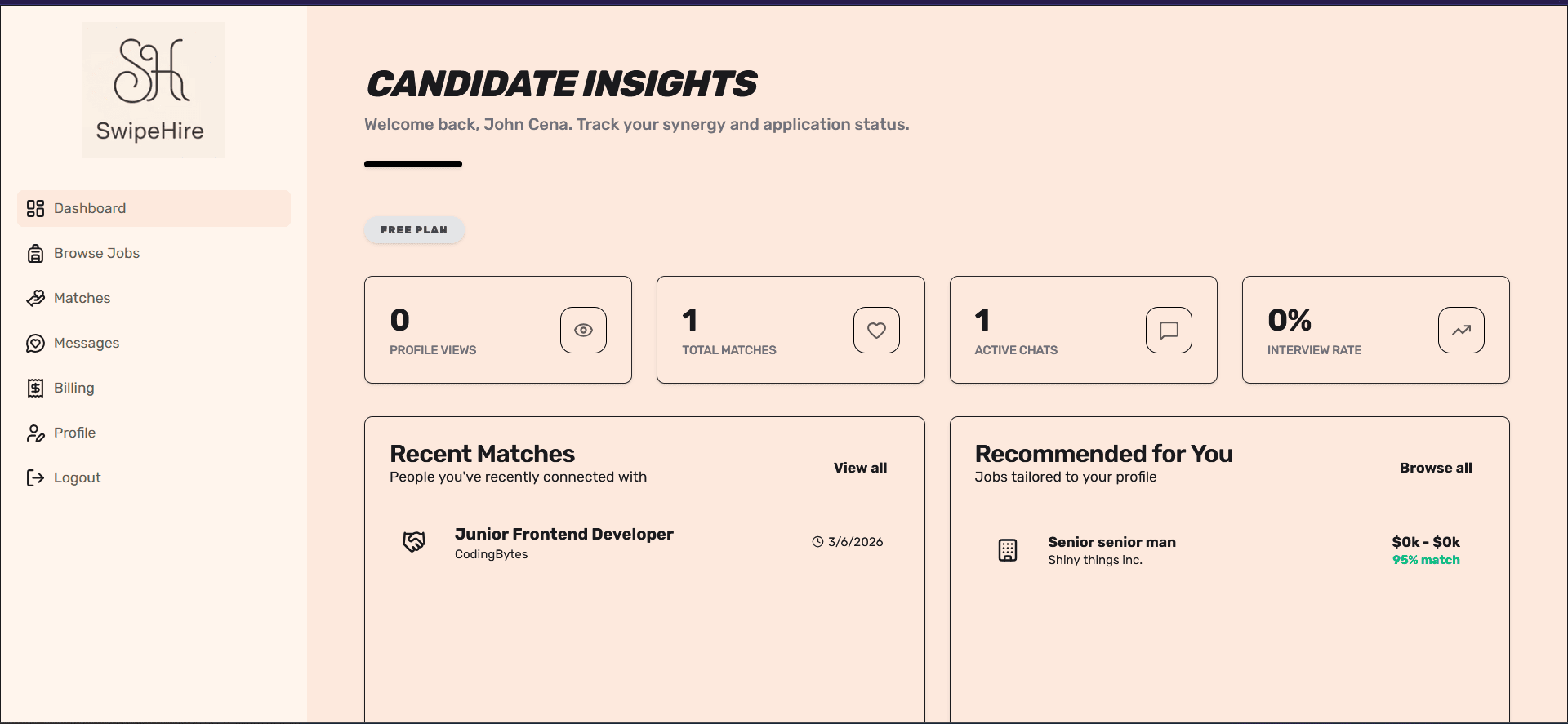Click the Profile user-edit icon
Screen dimensions: 1568x724
(35, 433)
